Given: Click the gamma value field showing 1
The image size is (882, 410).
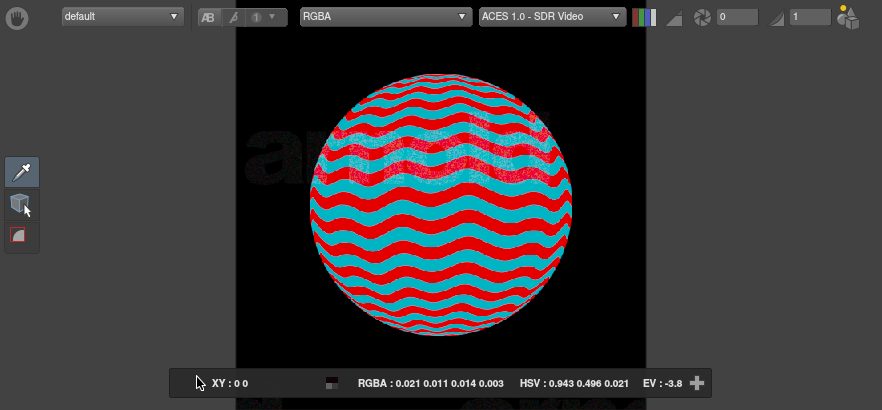Looking at the screenshot, I should 809,18.
